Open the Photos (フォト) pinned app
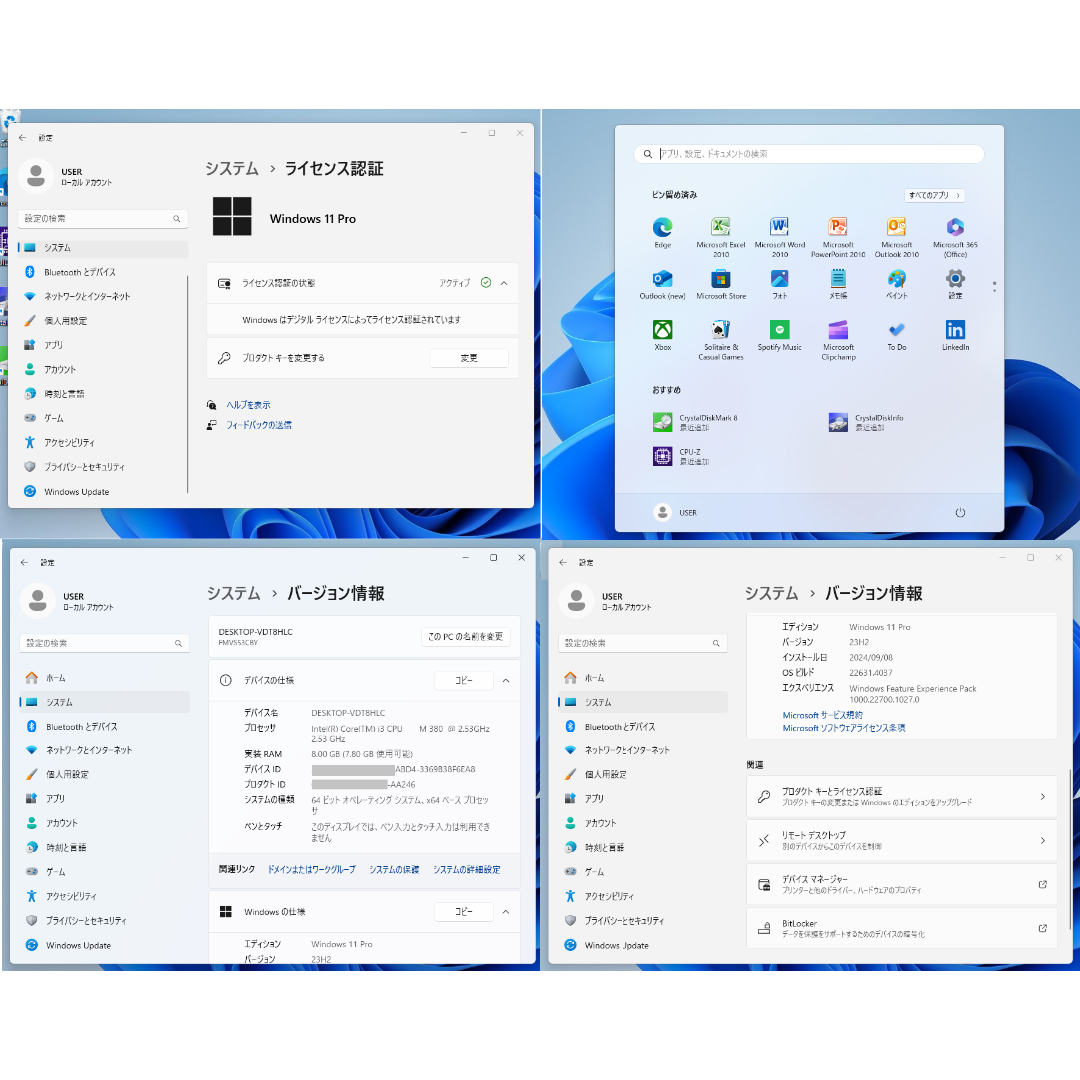 pos(779,284)
